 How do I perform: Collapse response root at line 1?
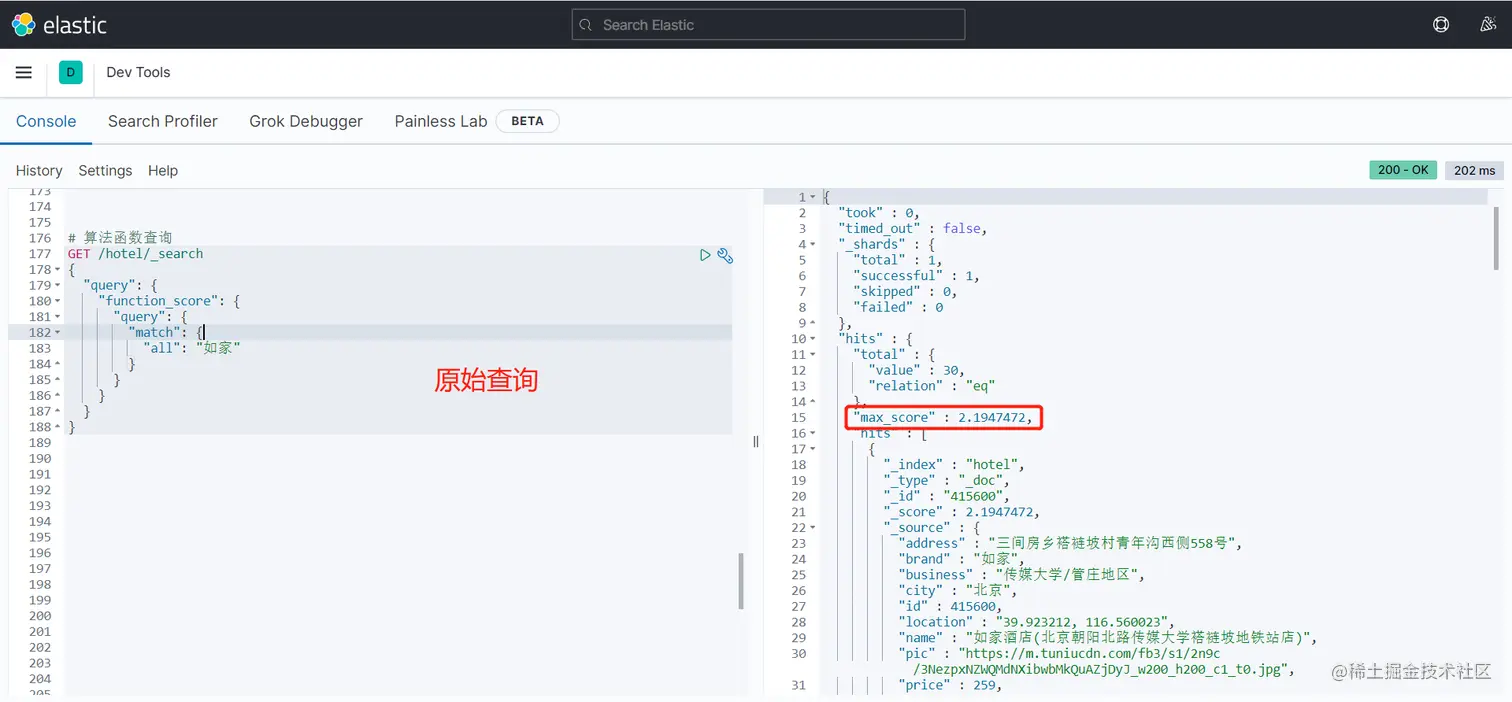[x=813, y=197]
